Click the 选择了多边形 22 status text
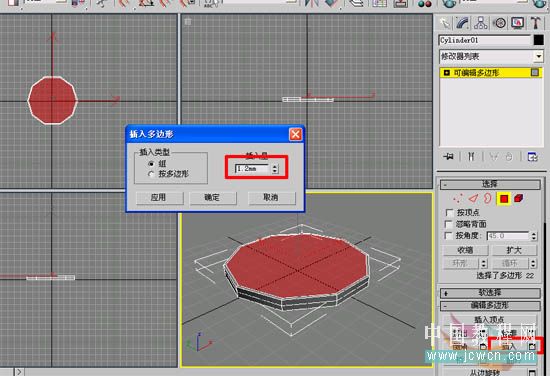 tap(505, 276)
